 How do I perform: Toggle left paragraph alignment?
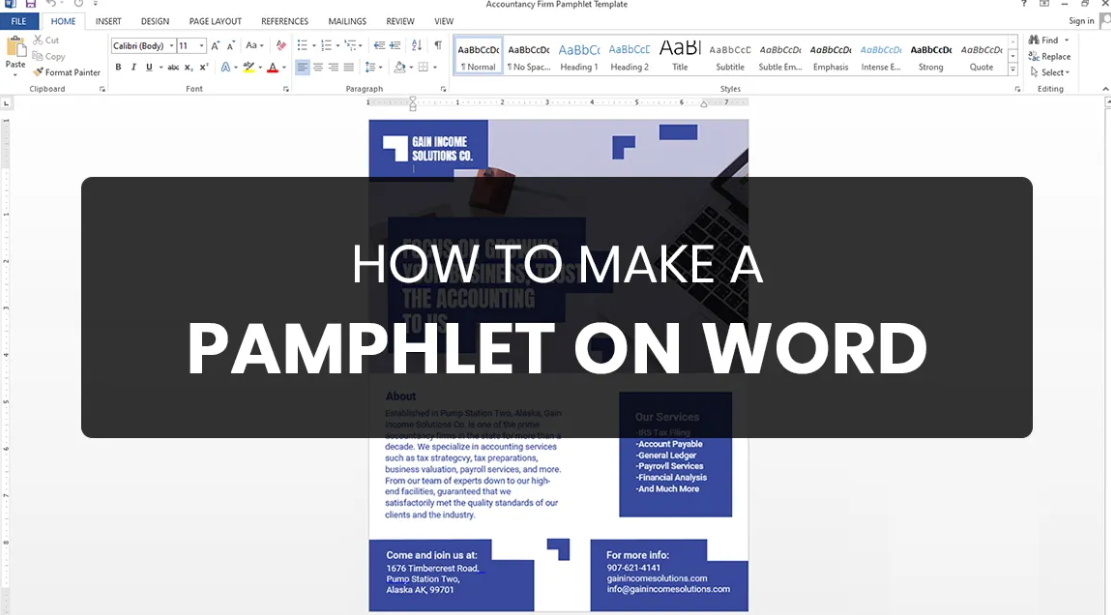pyautogui.click(x=303, y=67)
